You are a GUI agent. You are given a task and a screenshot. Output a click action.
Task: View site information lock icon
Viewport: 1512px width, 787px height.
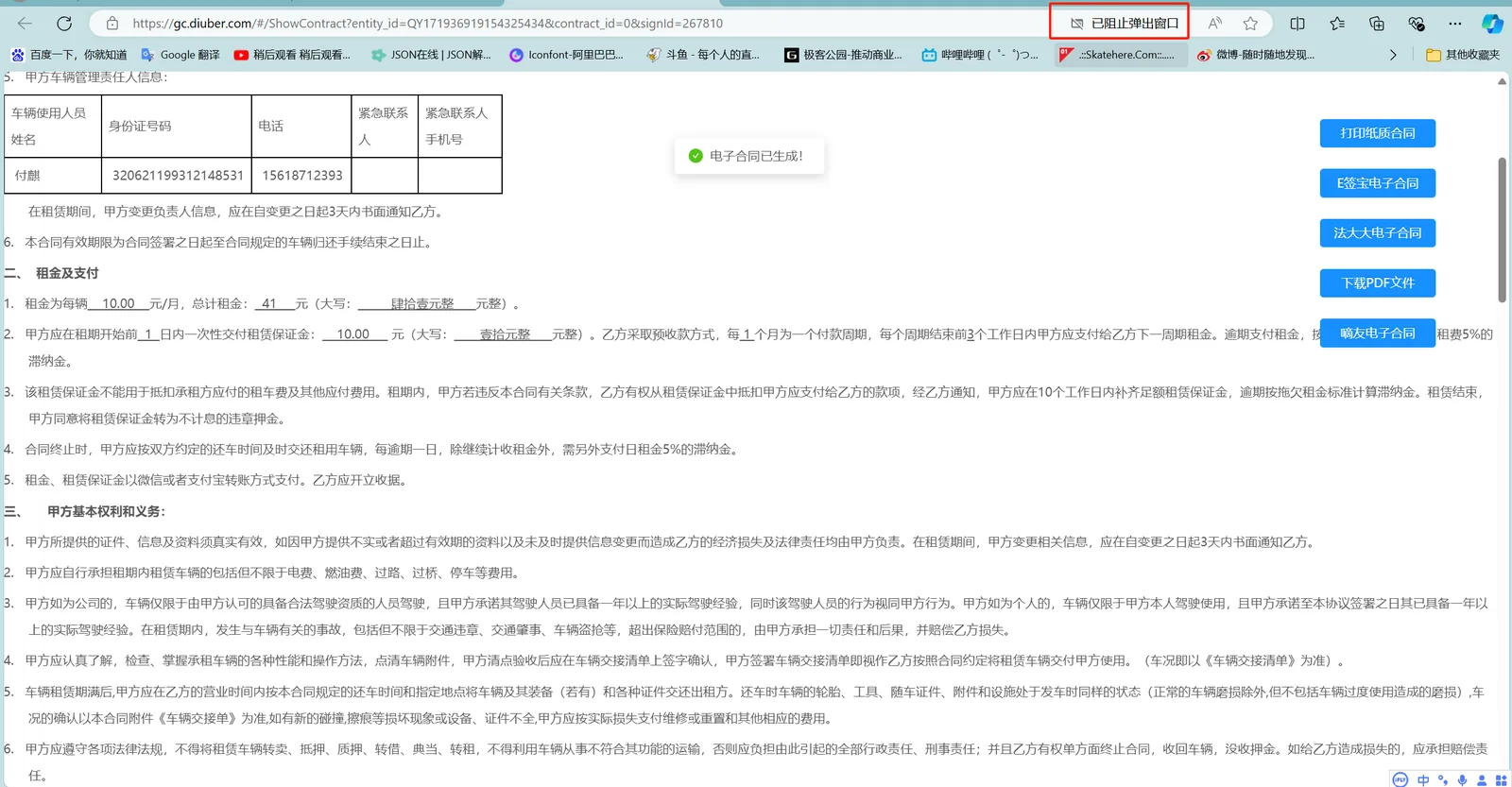112,24
